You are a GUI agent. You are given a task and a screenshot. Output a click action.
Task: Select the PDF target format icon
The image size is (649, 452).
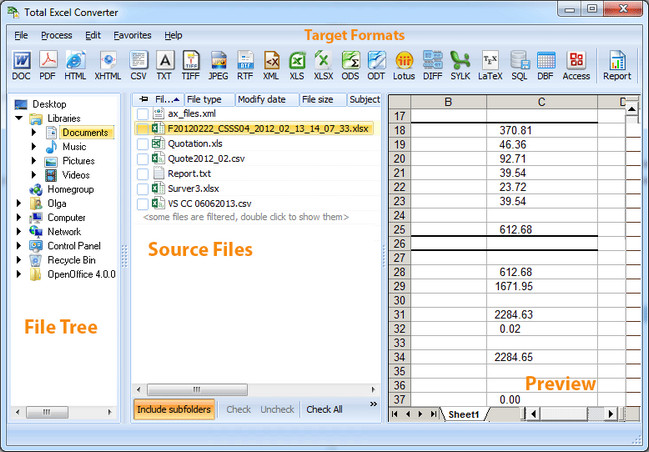[48, 65]
